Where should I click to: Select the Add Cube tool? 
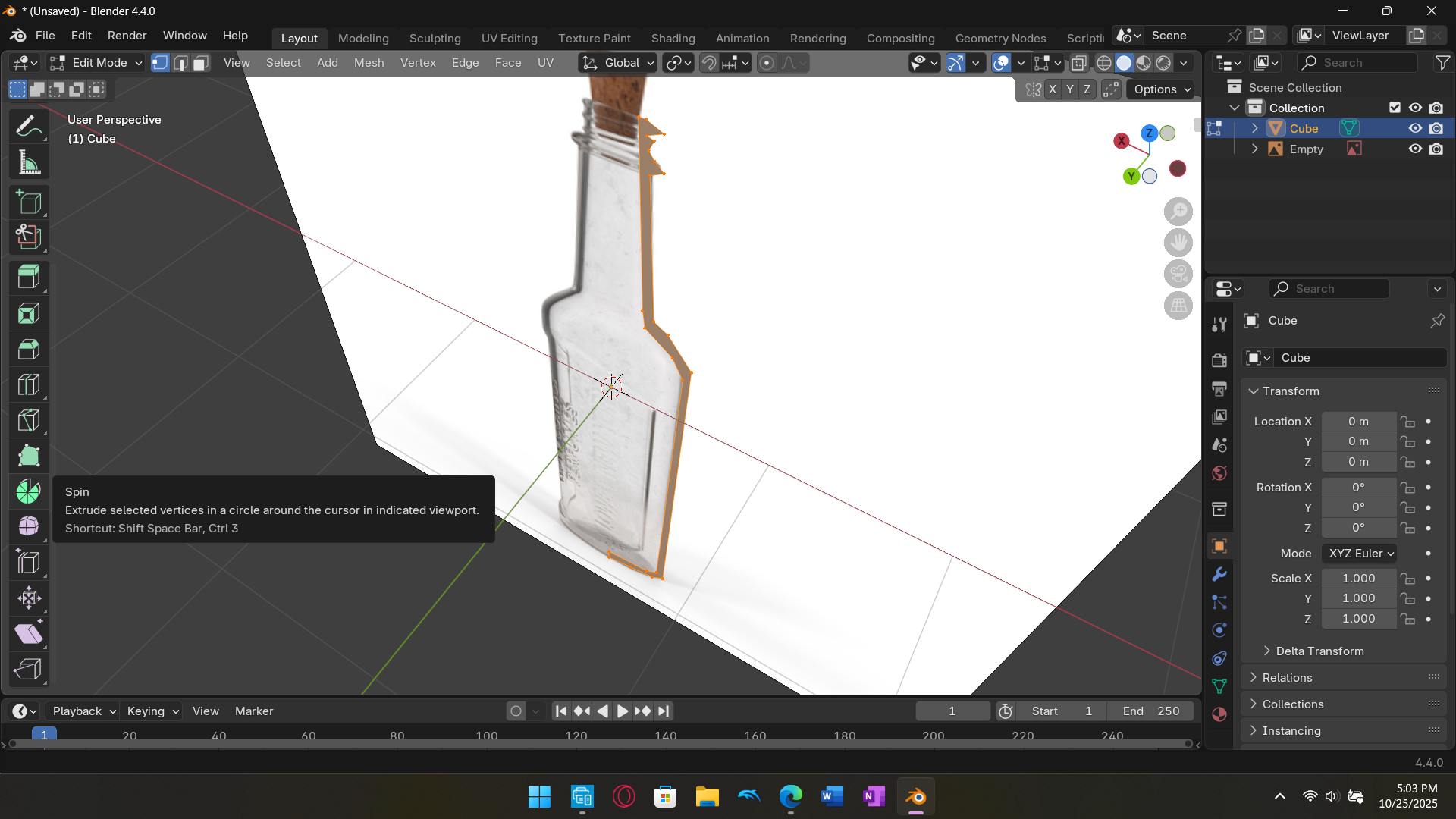click(29, 202)
